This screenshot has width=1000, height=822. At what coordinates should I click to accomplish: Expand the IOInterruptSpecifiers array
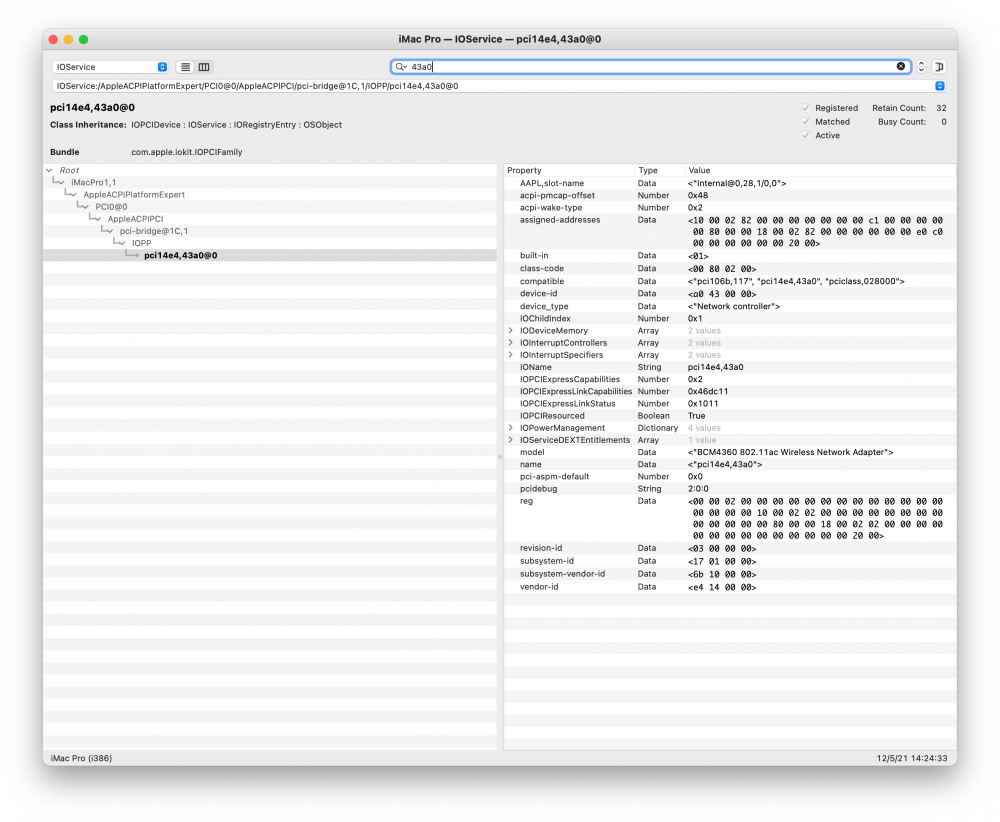tap(510, 355)
